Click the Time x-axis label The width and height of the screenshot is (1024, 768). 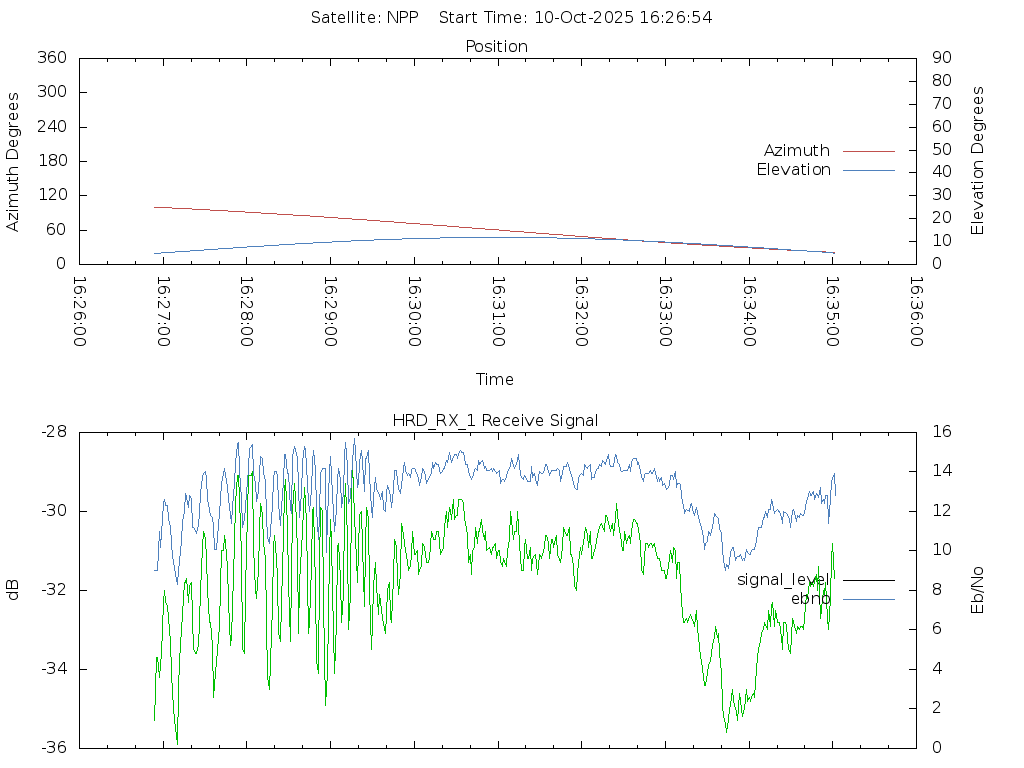[495, 380]
